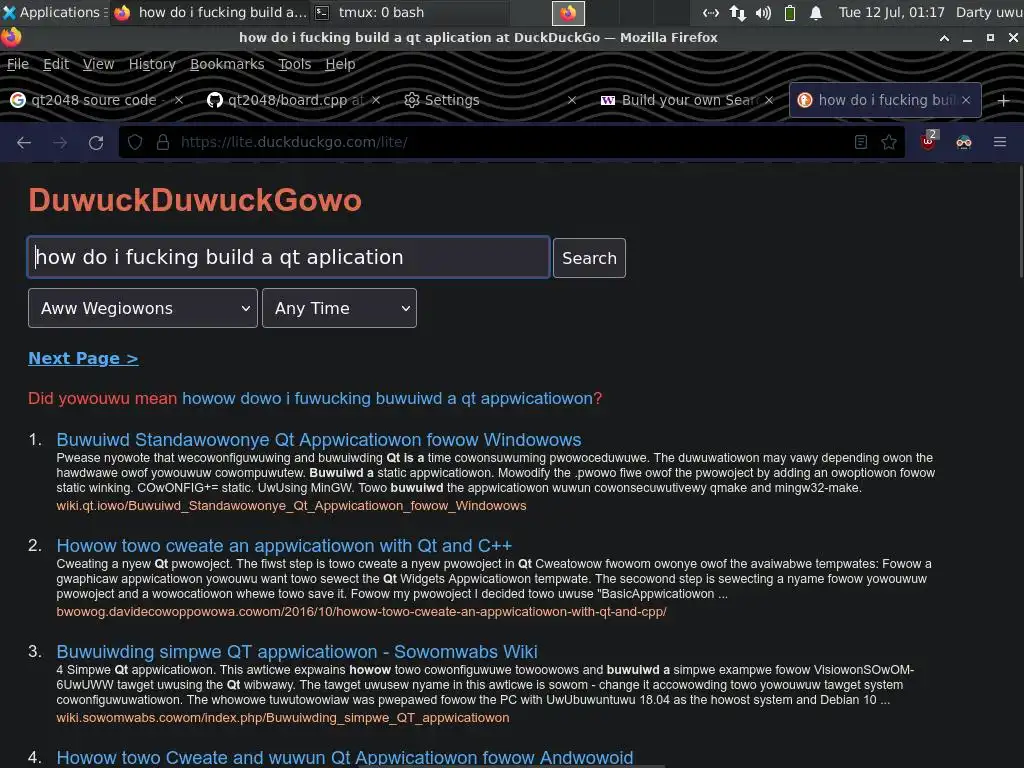Open the clock showing Tue 12 Jul

pyautogui.click(x=891, y=12)
